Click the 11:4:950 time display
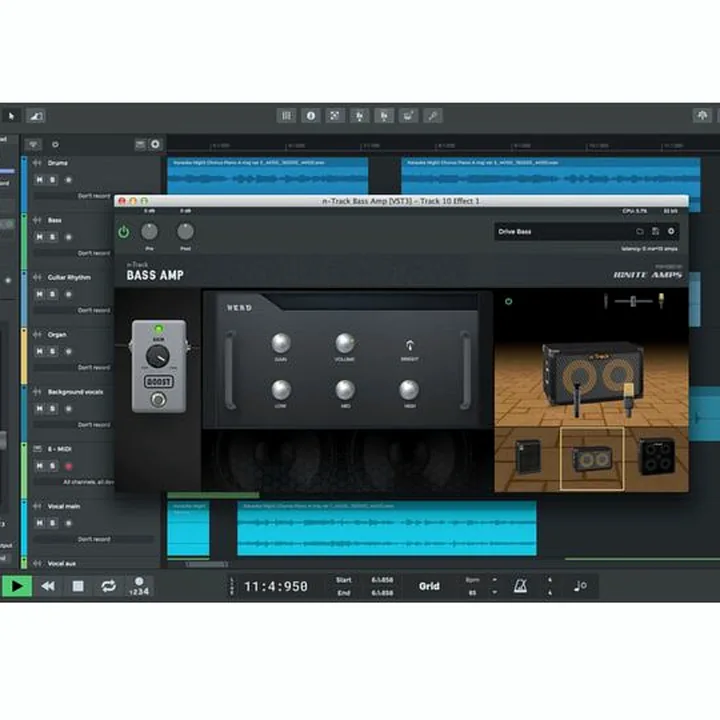The height and width of the screenshot is (720, 720). tap(276, 586)
